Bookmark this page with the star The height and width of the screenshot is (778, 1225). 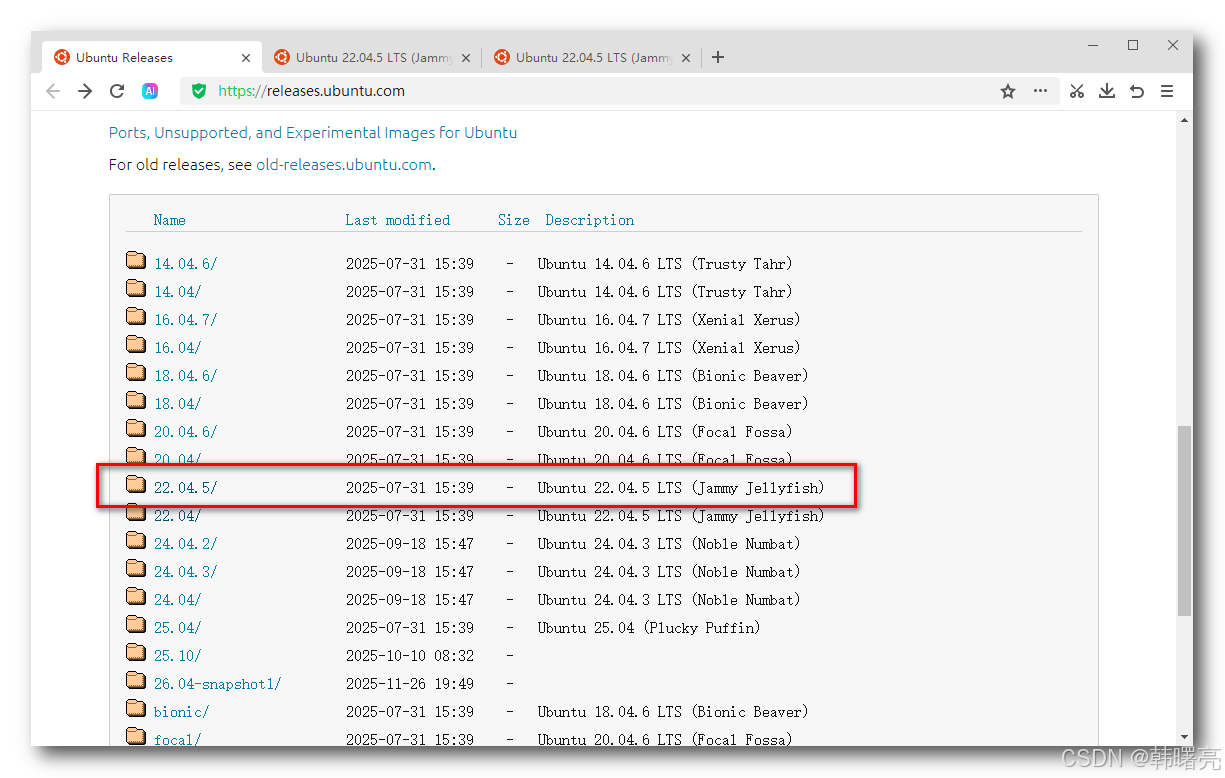click(1008, 91)
